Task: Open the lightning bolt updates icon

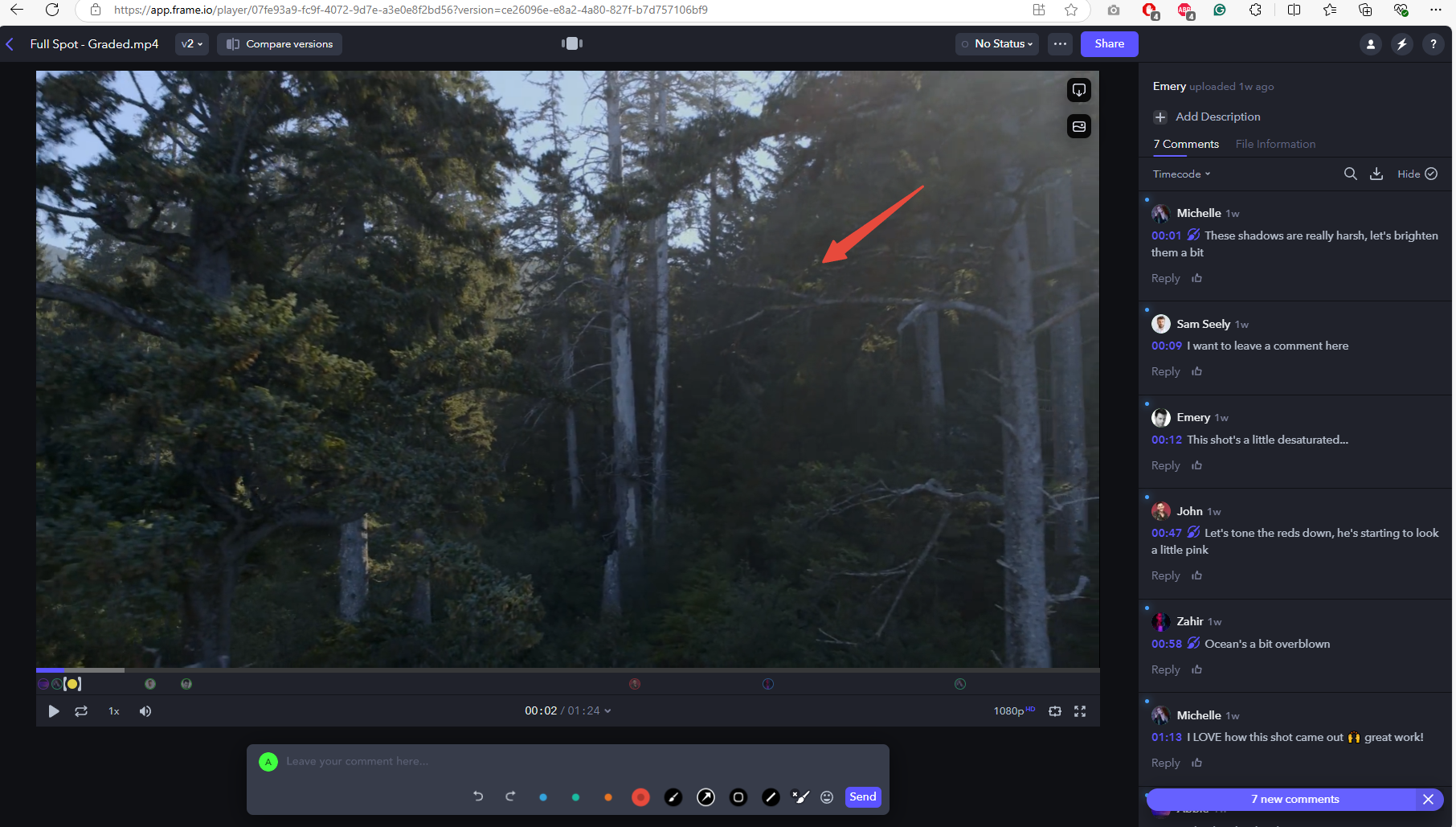Action: point(1402,44)
